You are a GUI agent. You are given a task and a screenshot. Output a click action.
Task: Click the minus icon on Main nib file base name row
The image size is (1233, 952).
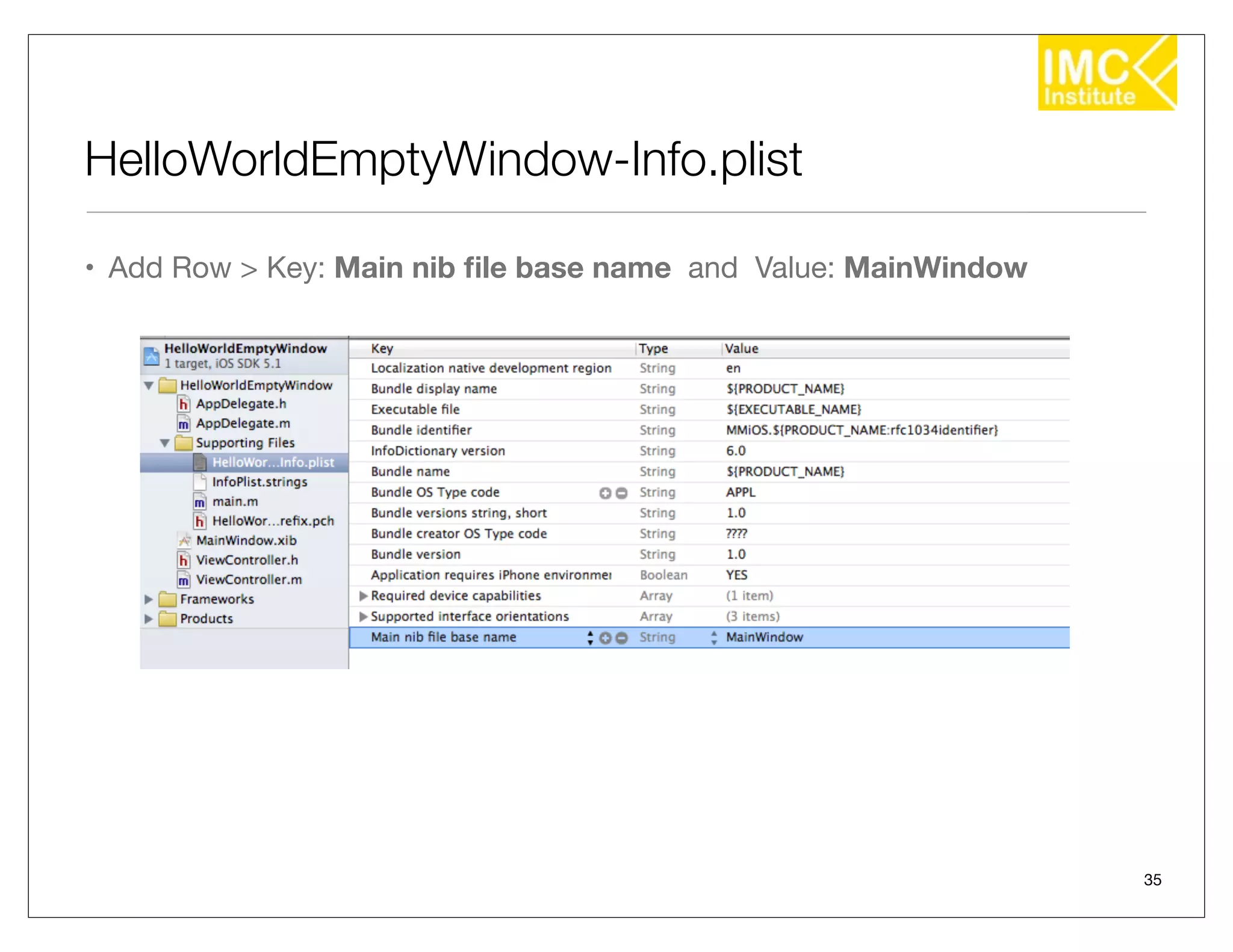pyautogui.click(x=622, y=638)
